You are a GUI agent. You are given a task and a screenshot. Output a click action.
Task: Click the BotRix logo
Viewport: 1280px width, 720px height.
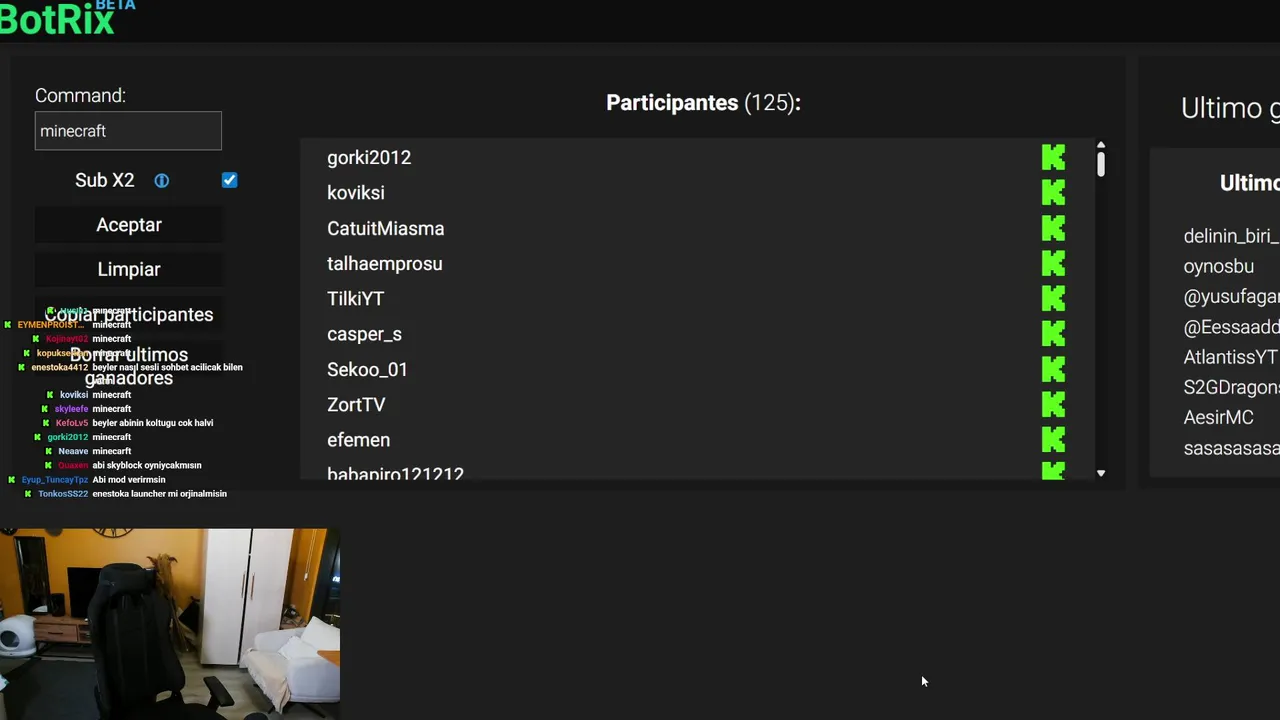click(66, 17)
